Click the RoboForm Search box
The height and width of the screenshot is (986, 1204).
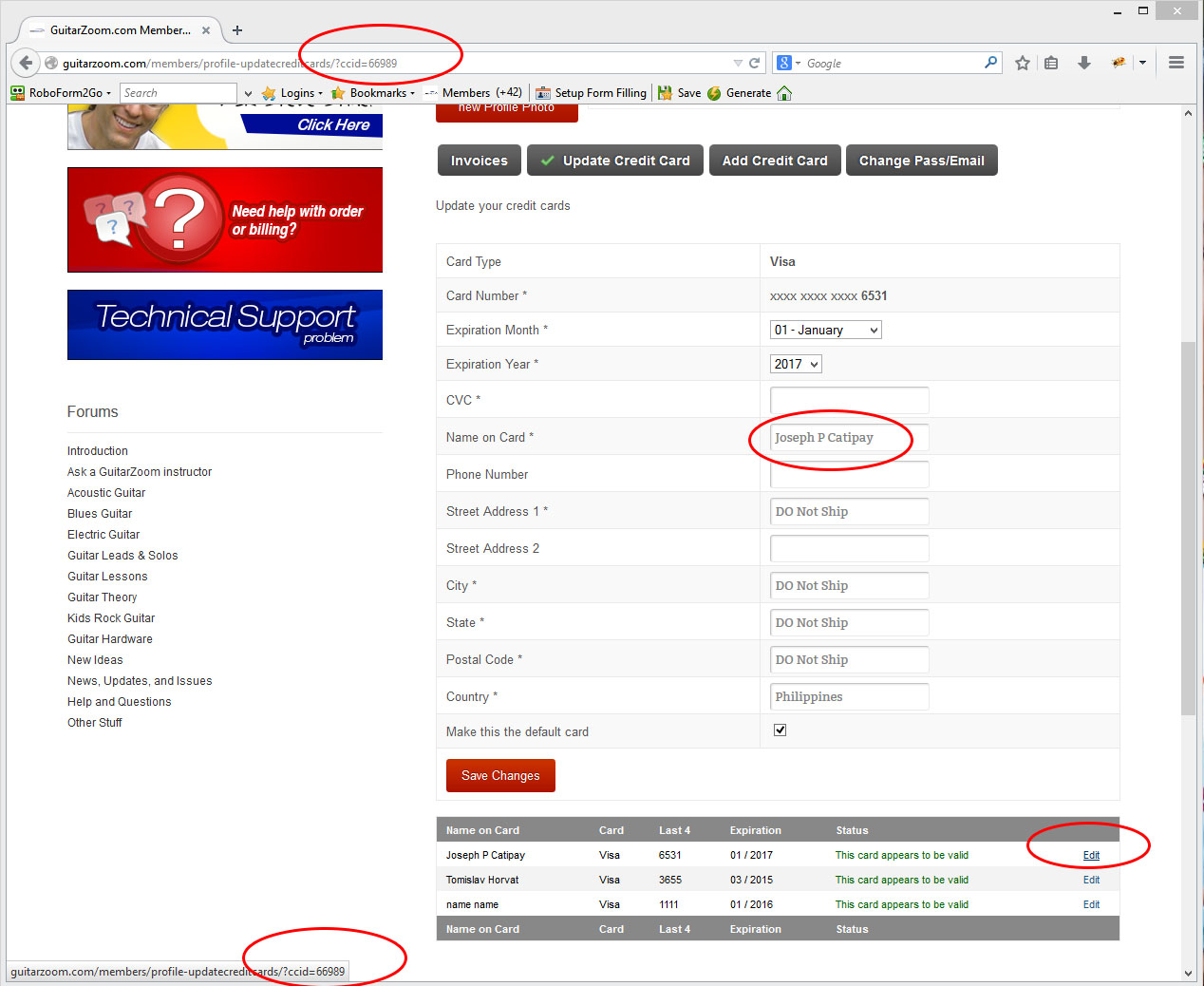point(179,93)
